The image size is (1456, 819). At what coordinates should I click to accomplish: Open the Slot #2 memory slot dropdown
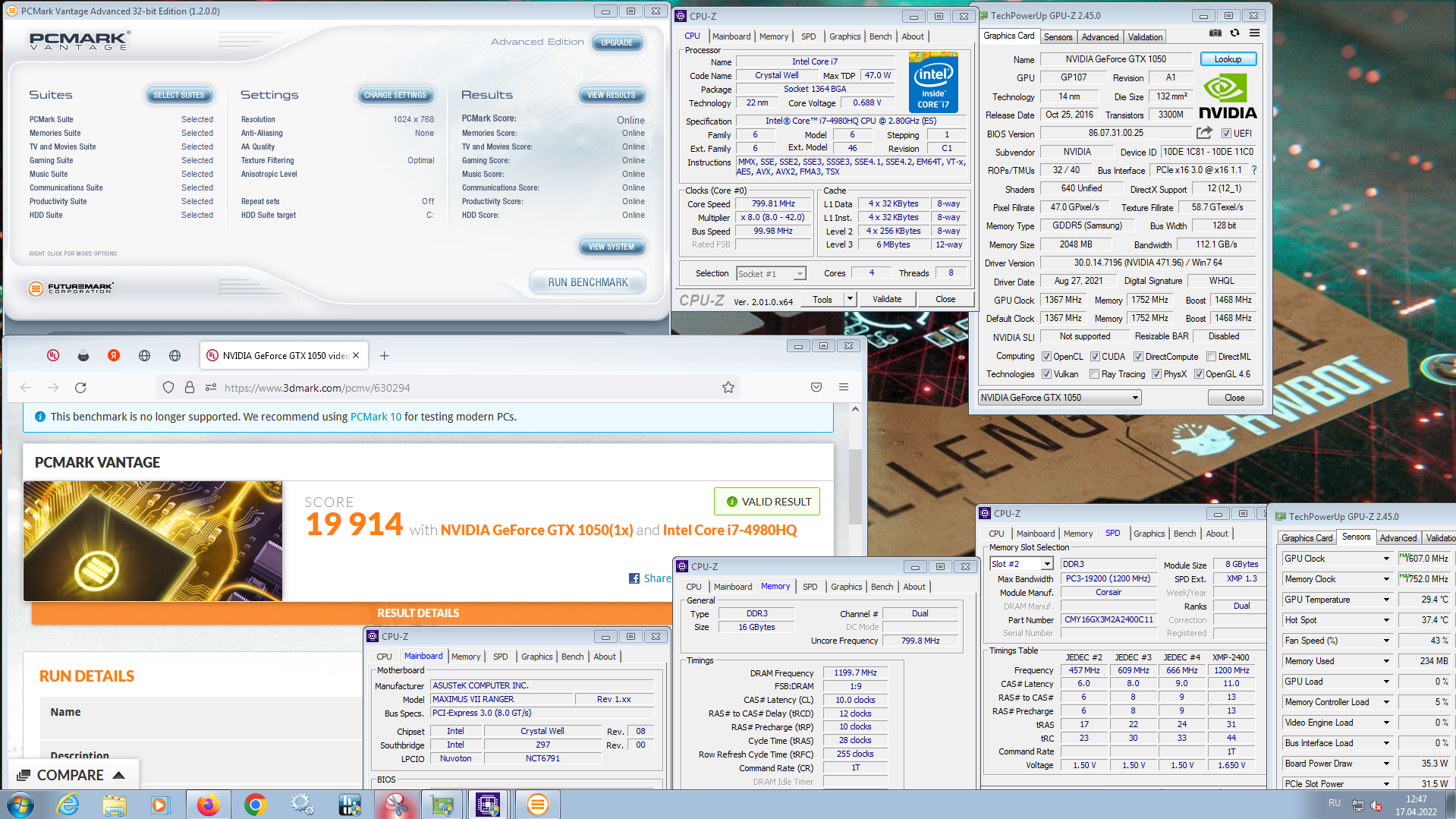click(1022, 564)
